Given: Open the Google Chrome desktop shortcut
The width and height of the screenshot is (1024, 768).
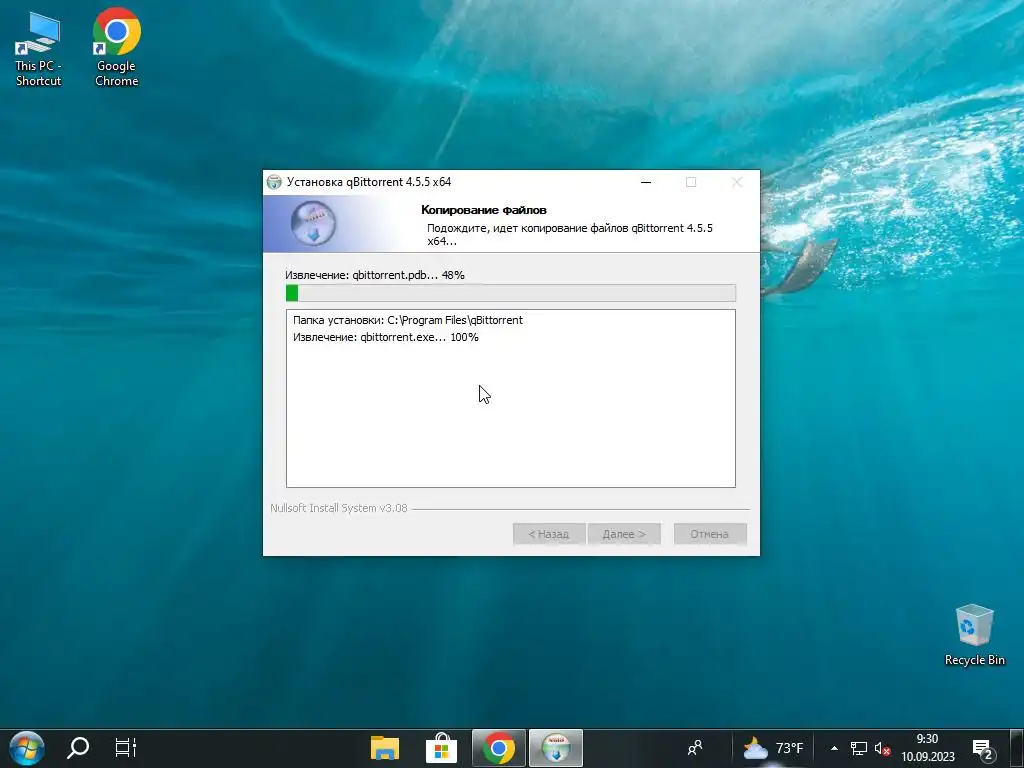Looking at the screenshot, I should tap(116, 48).
